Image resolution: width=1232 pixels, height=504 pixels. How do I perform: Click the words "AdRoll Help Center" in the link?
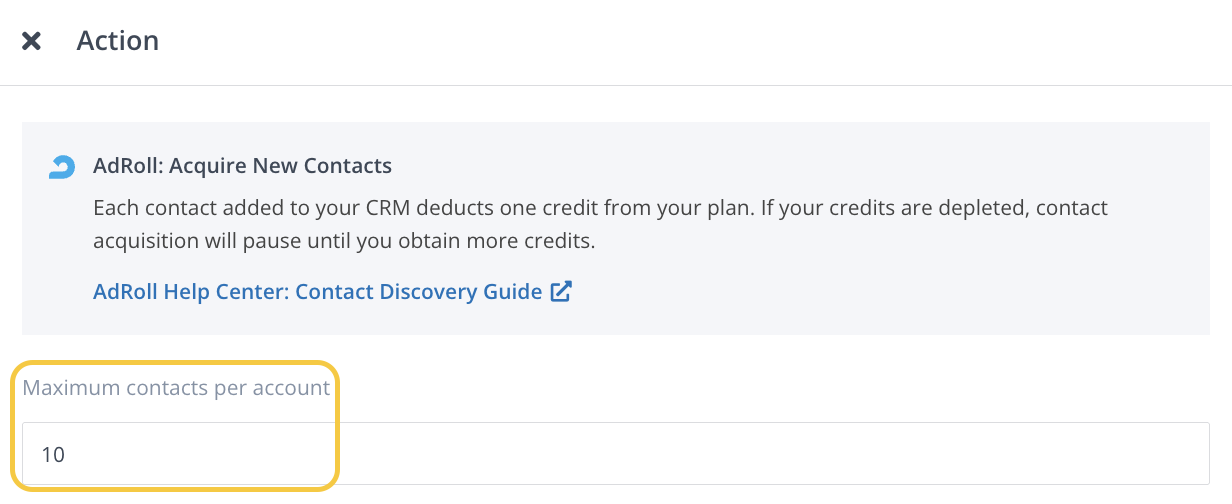[x=188, y=292]
